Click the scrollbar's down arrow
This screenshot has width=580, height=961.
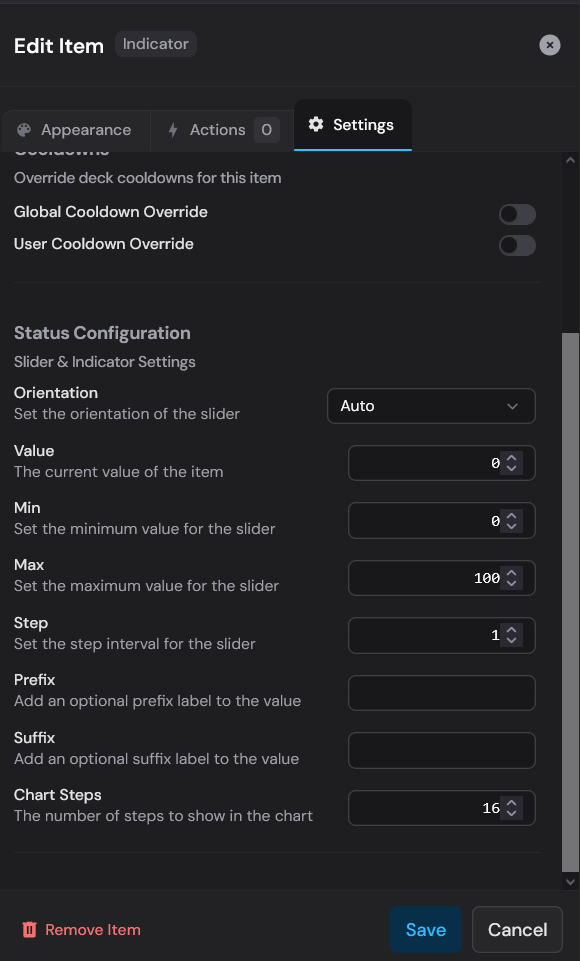point(570,883)
